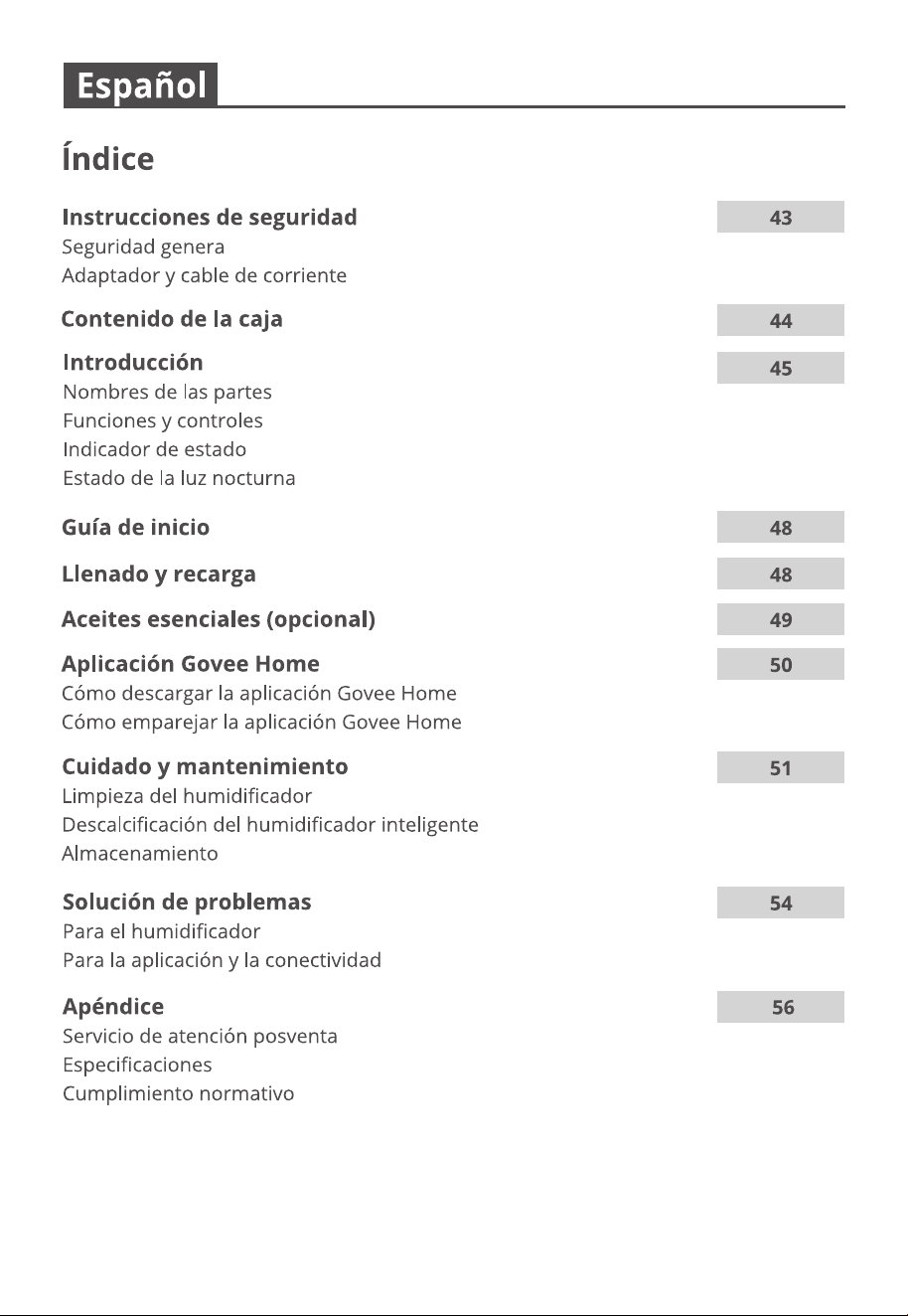Viewport: 908px width, 1316px height.
Task: Open Solución de problemas section
Action: [187, 902]
